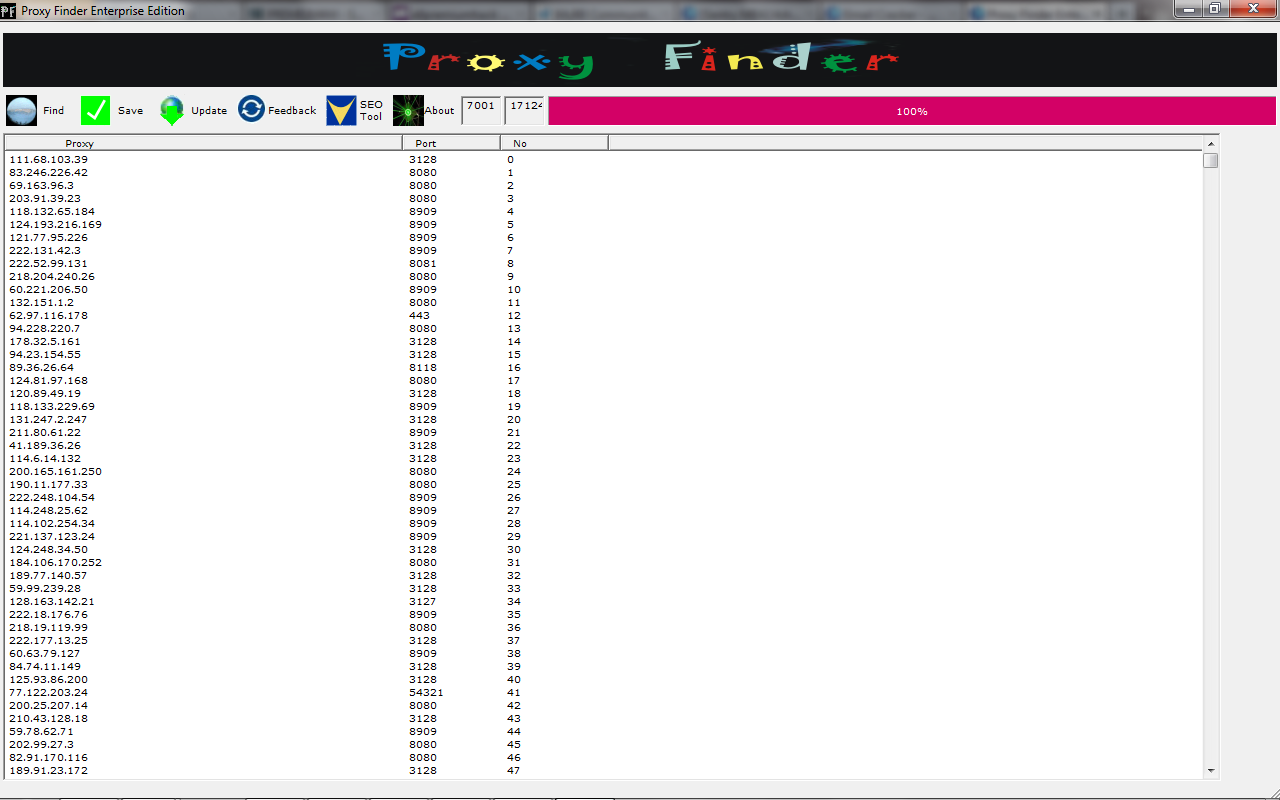This screenshot has height=800, width=1280.
Task: Select proxy 132.151.1.2
Action: [x=42, y=302]
